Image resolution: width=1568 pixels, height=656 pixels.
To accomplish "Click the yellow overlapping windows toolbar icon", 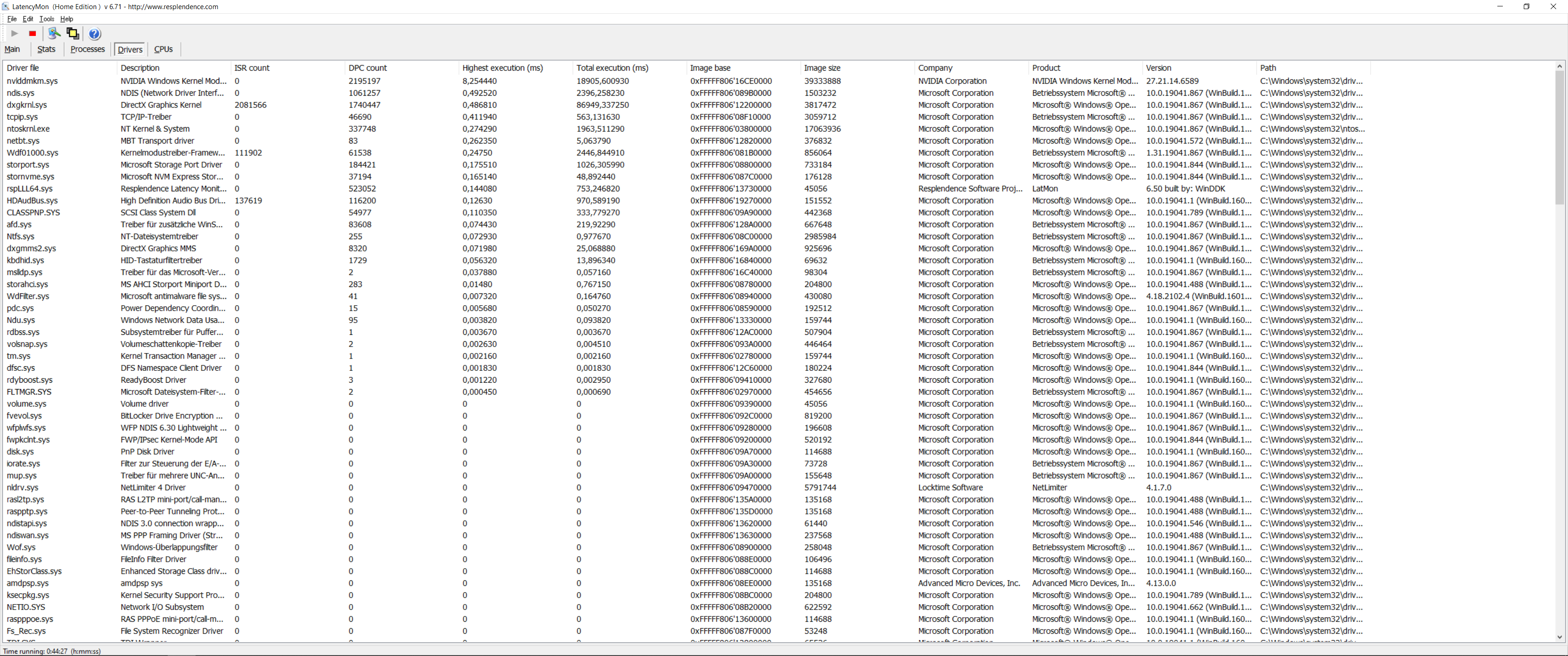I will click(x=73, y=33).
